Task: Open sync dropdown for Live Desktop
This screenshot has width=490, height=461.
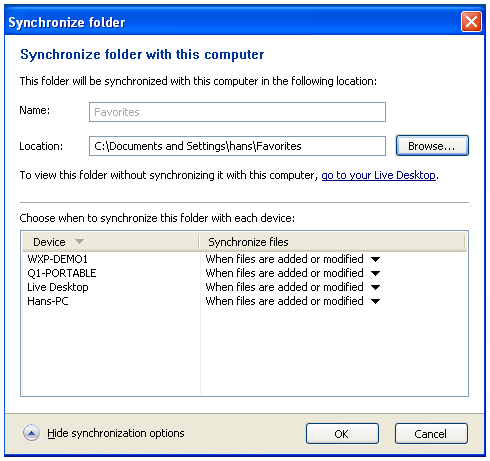Action: tap(375, 287)
